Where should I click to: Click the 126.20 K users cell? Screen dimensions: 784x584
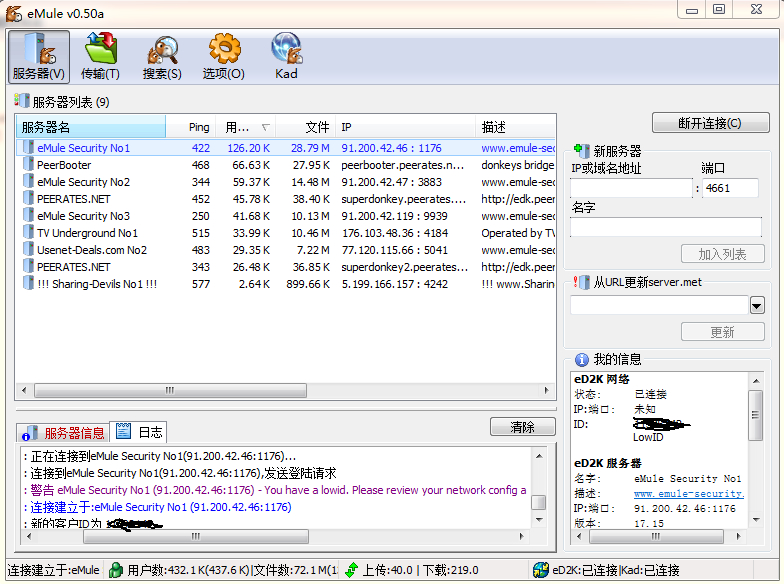248,148
